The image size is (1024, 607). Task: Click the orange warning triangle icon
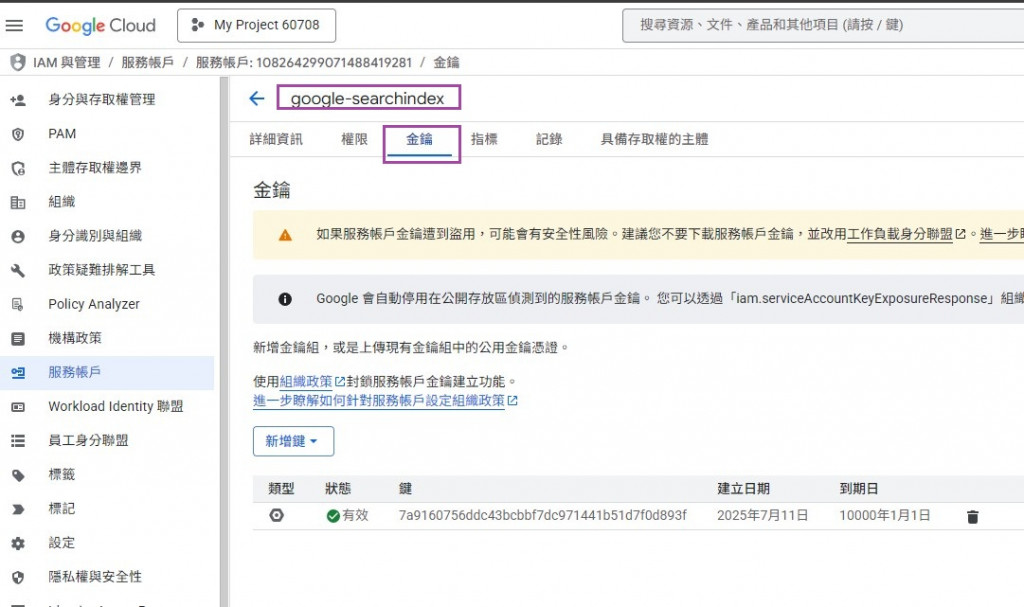tap(285, 235)
